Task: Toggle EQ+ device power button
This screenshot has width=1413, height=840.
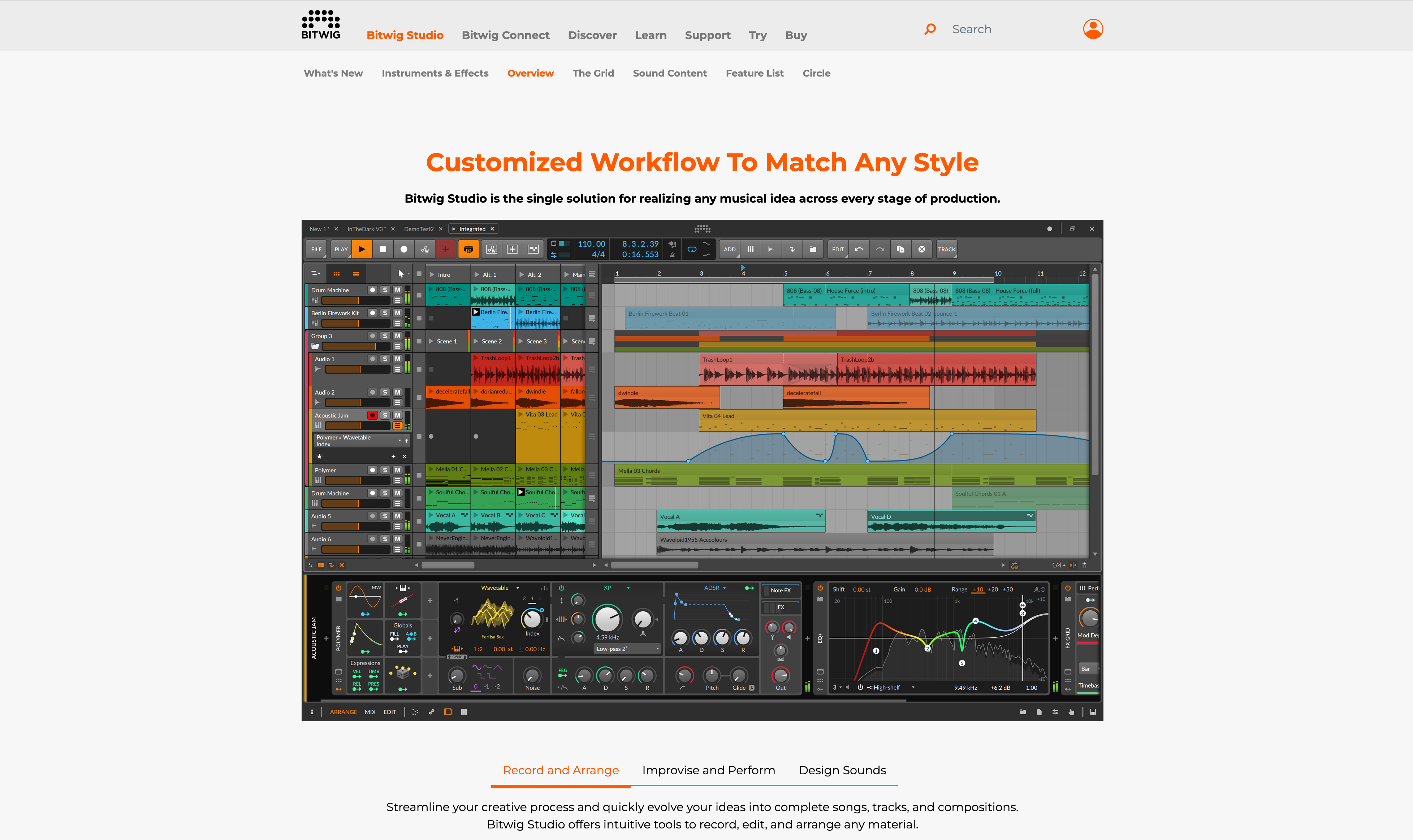Action: pyautogui.click(x=820, y=588)
